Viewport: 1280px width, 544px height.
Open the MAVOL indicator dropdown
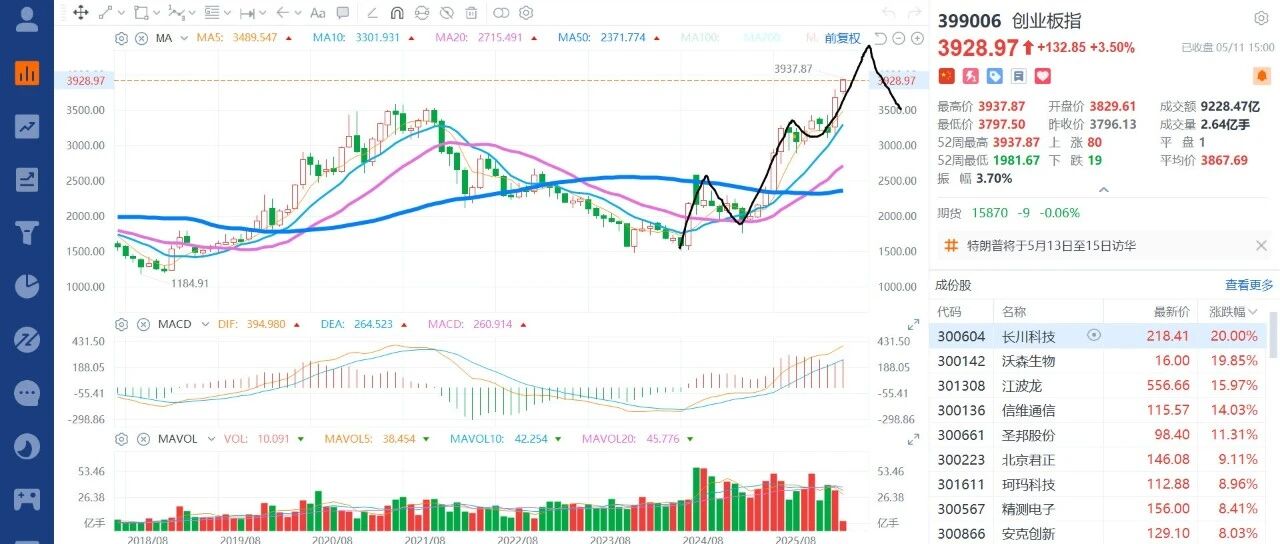click(x=209, y=438)
